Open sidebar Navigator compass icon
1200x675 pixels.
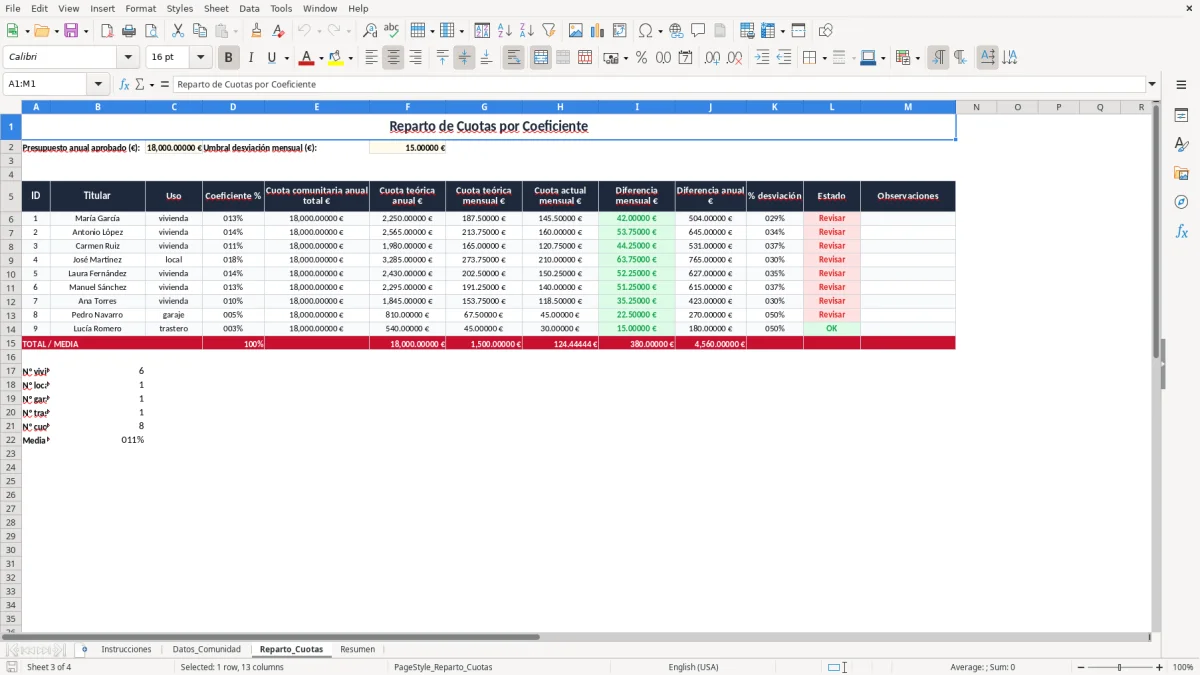pos(1181,202)
